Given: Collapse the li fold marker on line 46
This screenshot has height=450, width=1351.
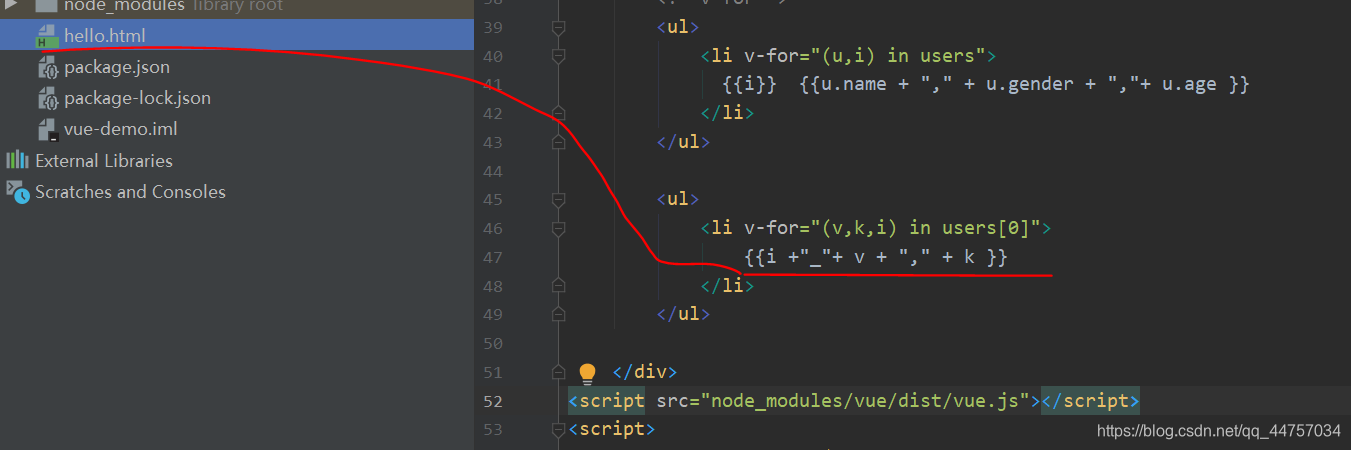Looking at the screenshot, I should pyautogui.click(x=558, y=228).
